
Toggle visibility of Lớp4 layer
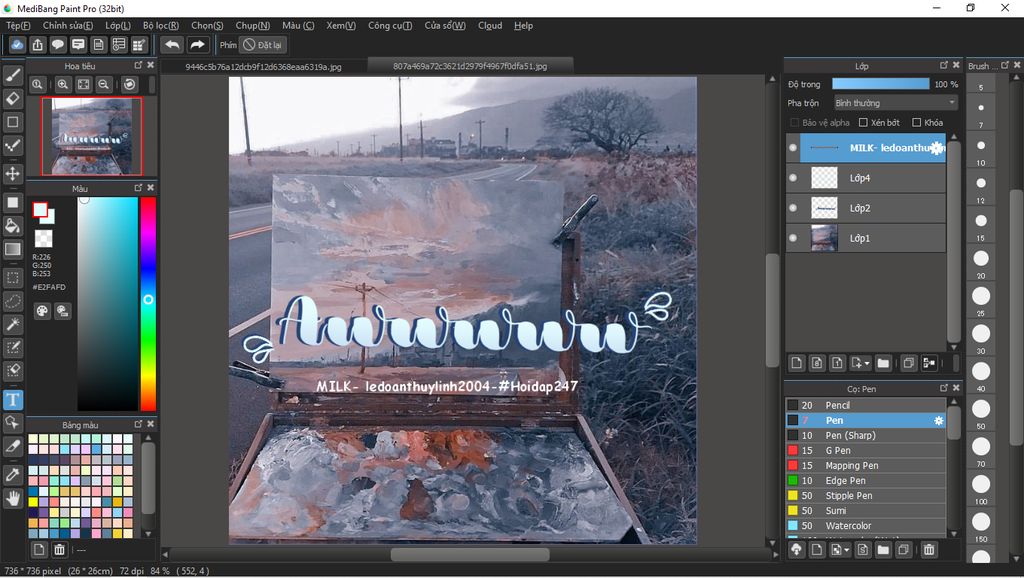[x=793, y=178]
